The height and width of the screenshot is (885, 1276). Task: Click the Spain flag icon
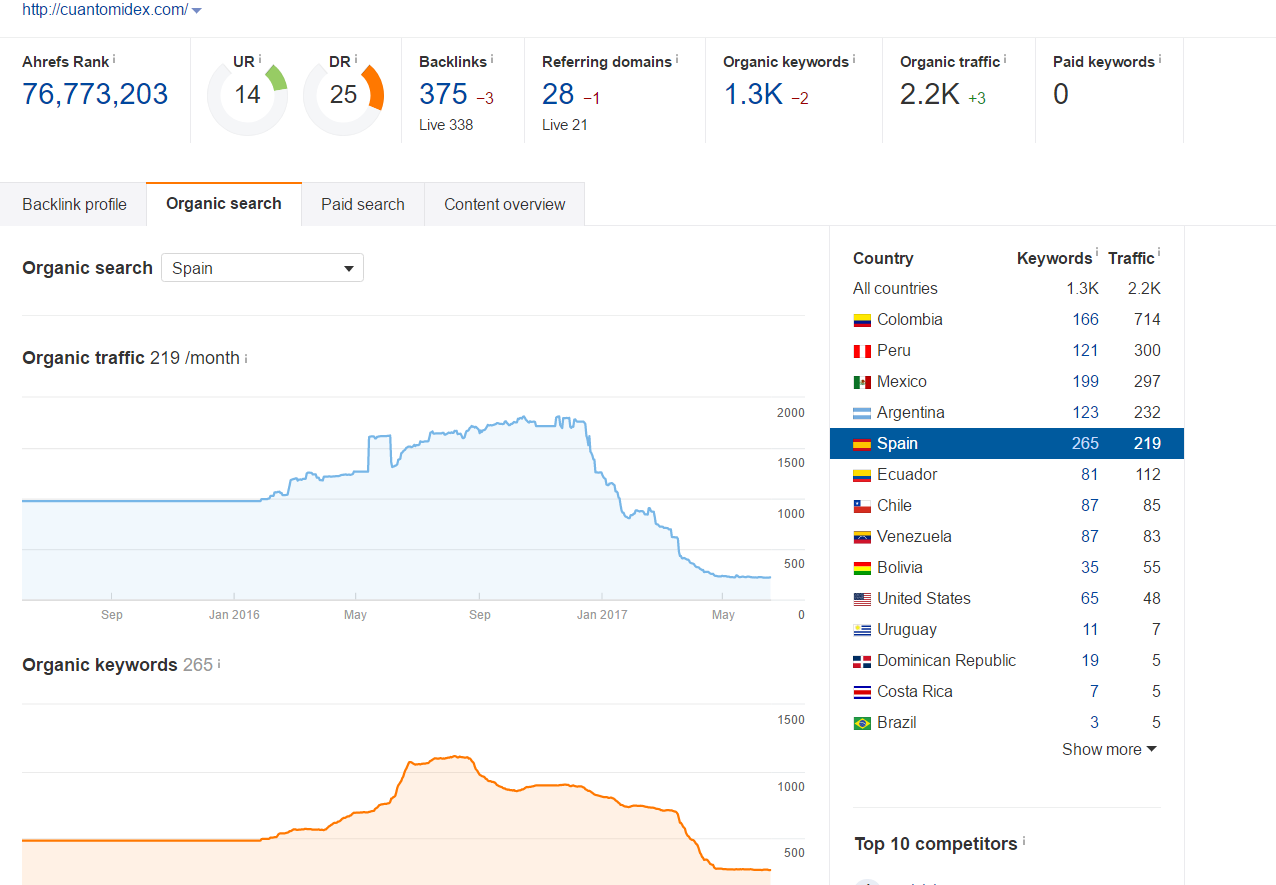pos(862,444)
